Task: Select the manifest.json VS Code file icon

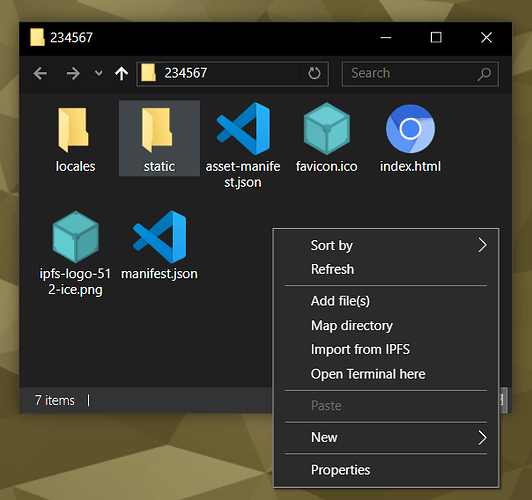Action: click(x=159, y=236)
